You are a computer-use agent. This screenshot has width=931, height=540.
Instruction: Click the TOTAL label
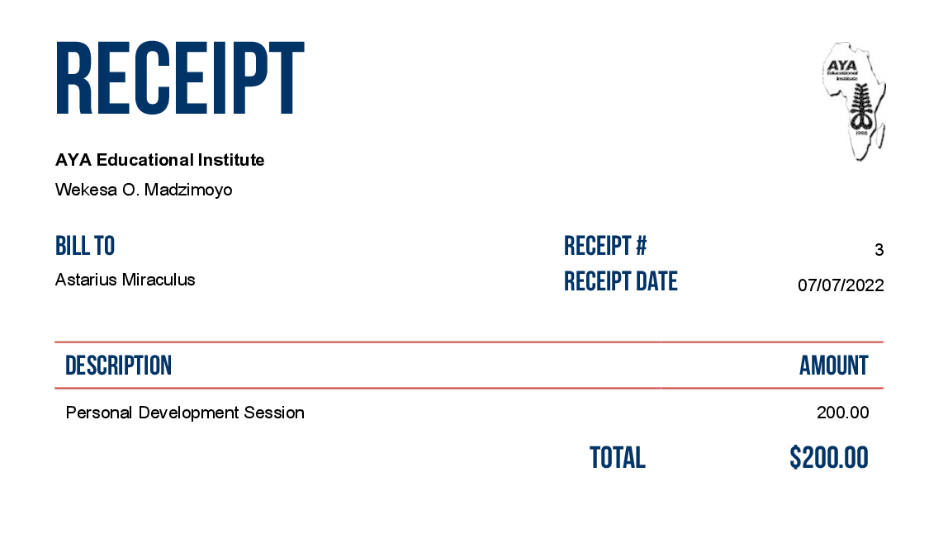point(618,458)
